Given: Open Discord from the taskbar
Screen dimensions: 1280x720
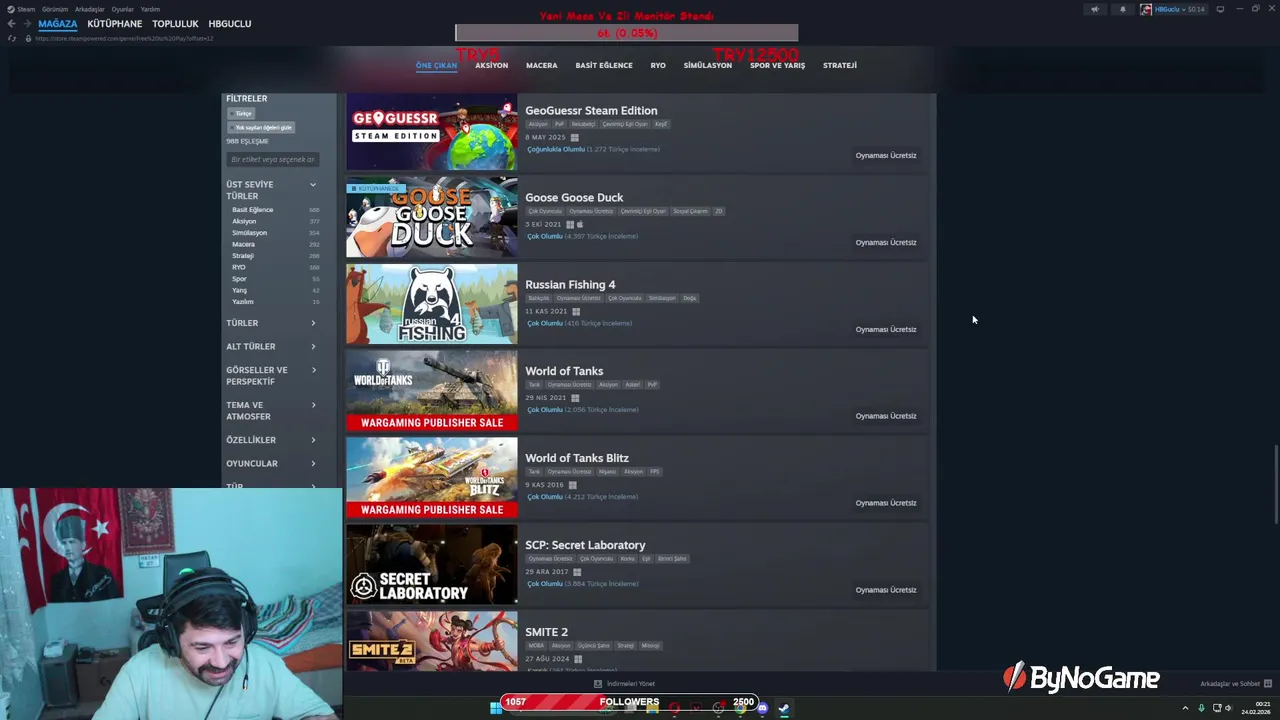Looking at the screenshot, I should [x=762, y=709].
